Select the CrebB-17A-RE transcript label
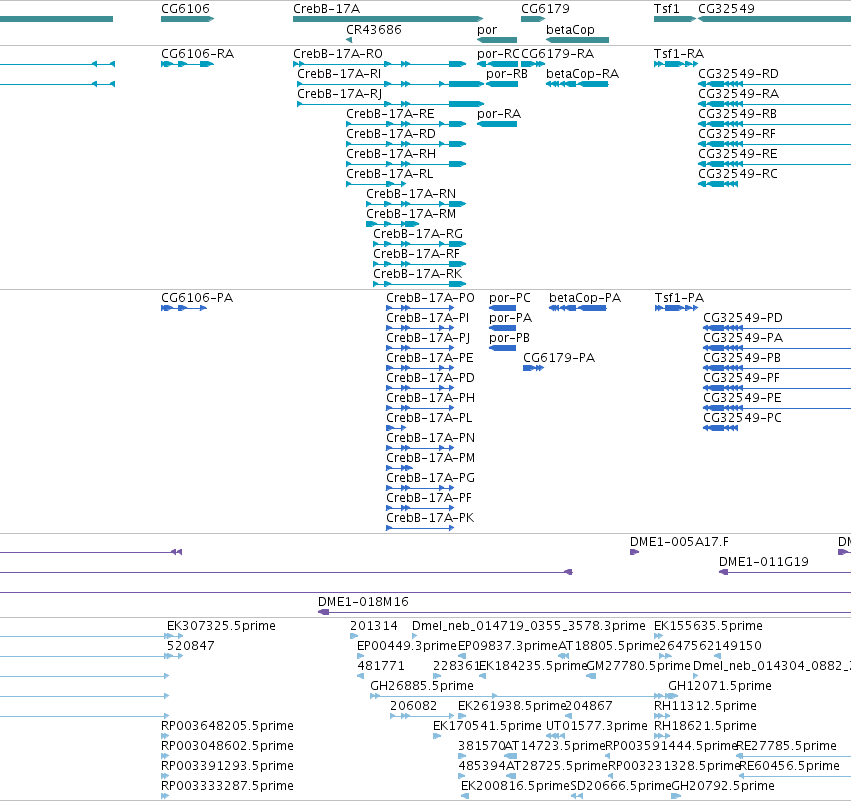This screenshot has width=851, height=801. (390, 114)
